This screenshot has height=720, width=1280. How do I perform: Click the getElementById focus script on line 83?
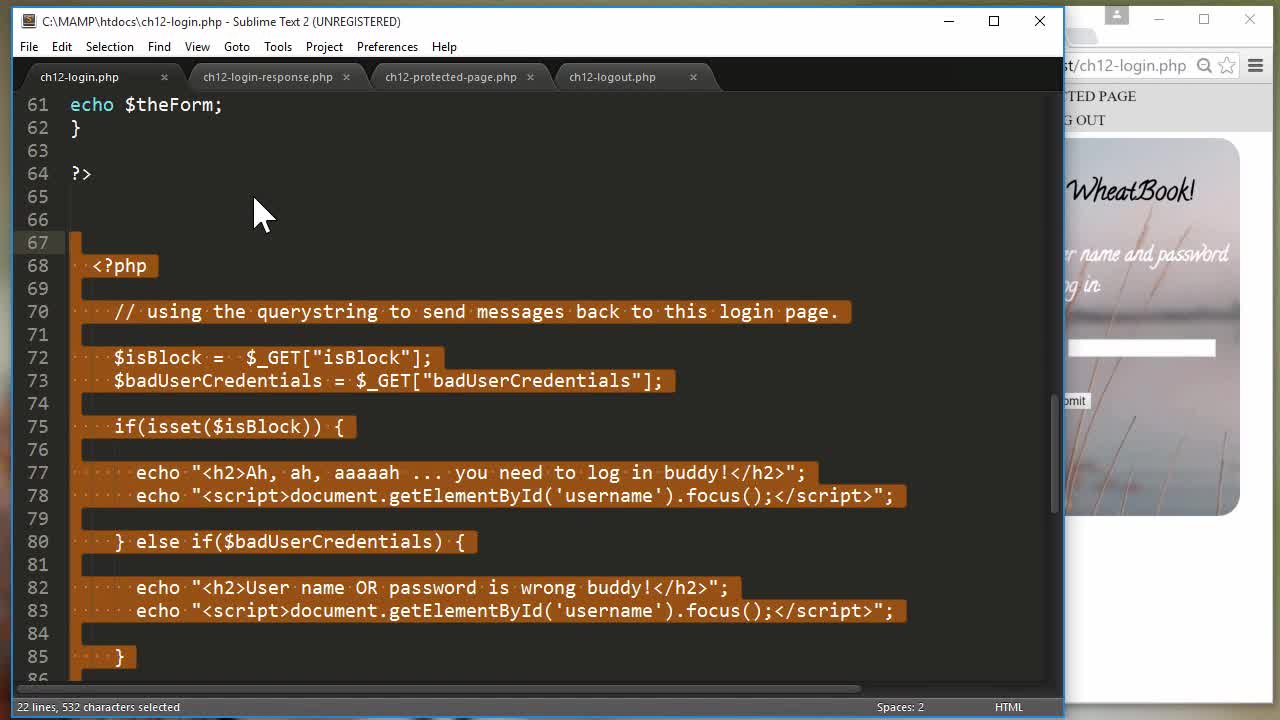[515, 610]
